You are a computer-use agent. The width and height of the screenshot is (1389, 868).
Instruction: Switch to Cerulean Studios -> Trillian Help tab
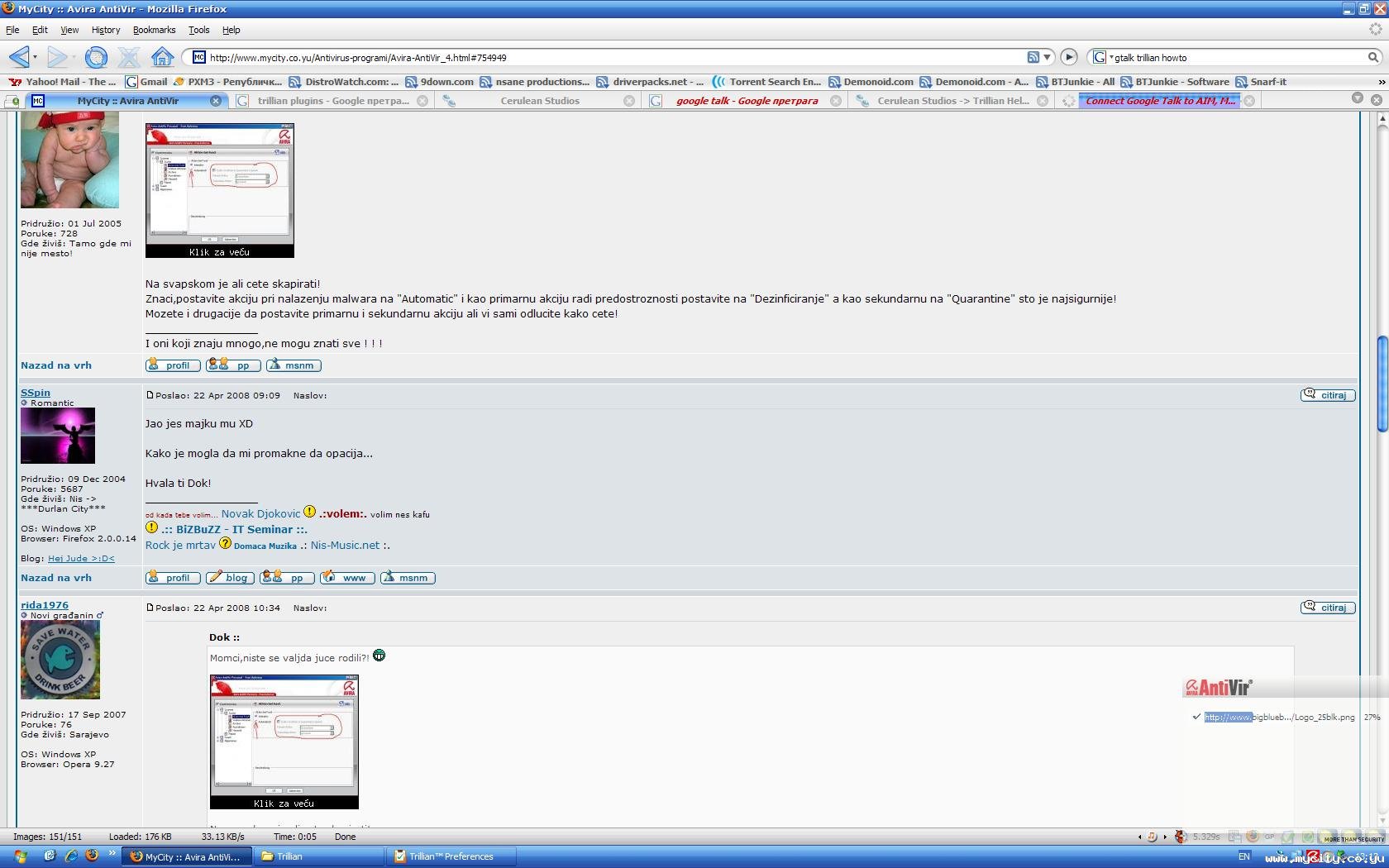tap(952, 101)
